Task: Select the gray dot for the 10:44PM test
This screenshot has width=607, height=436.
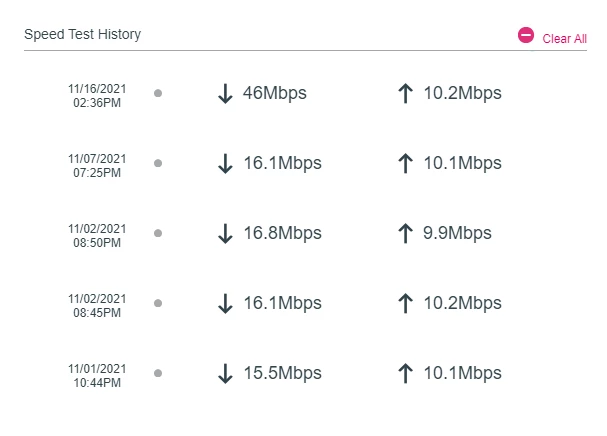Action: (x=158, y=373)
